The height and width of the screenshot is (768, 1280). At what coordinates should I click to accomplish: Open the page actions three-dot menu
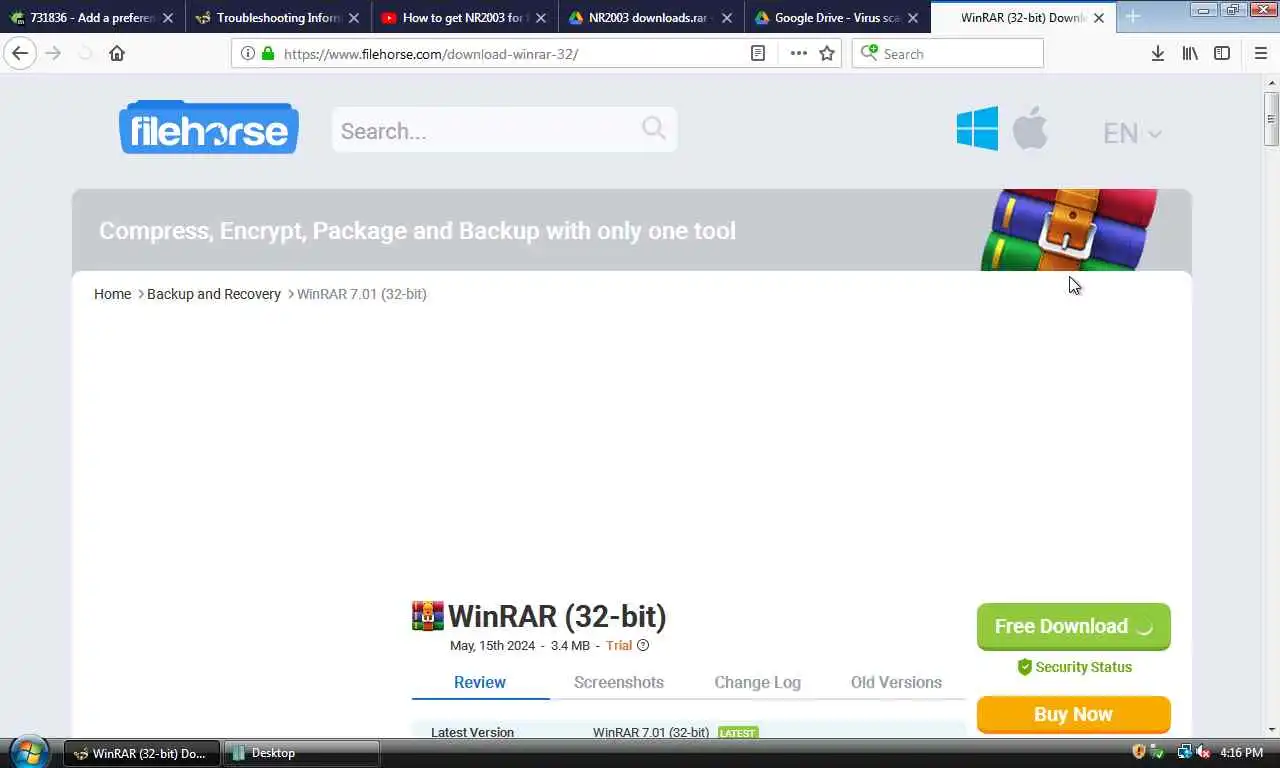pyautogui.click(x=798, y=53)
